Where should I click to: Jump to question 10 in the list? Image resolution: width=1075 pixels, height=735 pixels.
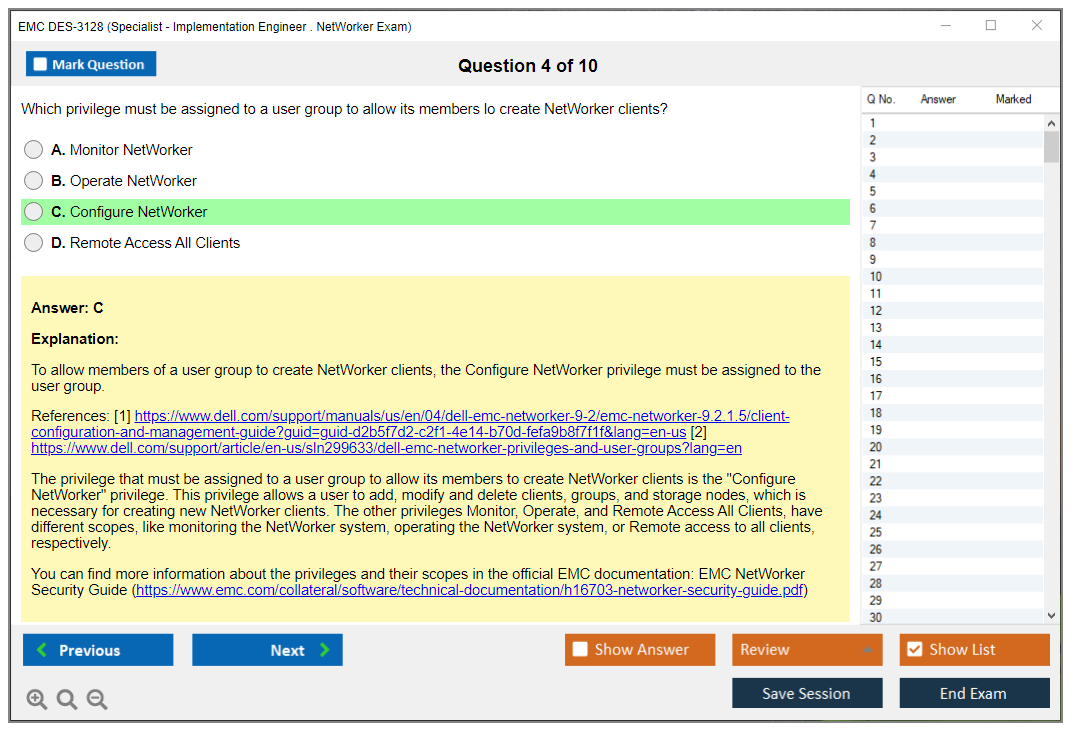click(876, 277)
